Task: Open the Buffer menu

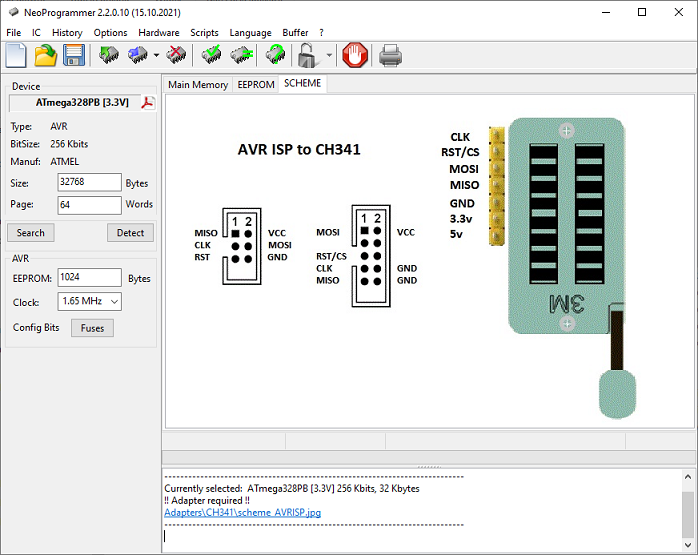Action: 295,32
